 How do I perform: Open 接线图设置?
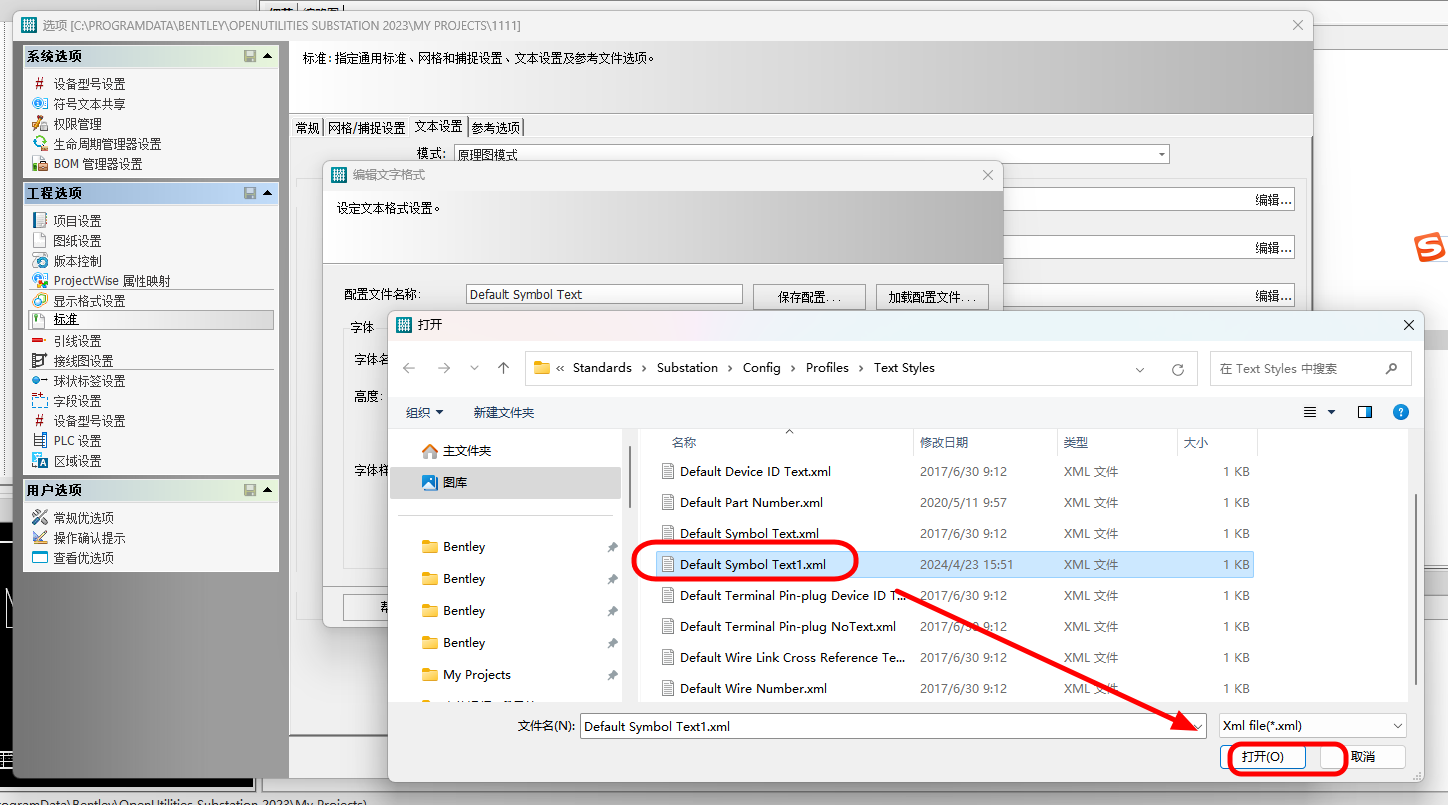click(x=83, y=361)
